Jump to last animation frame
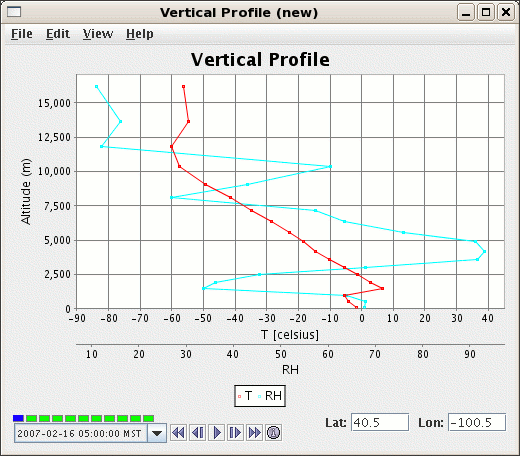Viewport: 520px width, 456px height. [x=255, y=433]
